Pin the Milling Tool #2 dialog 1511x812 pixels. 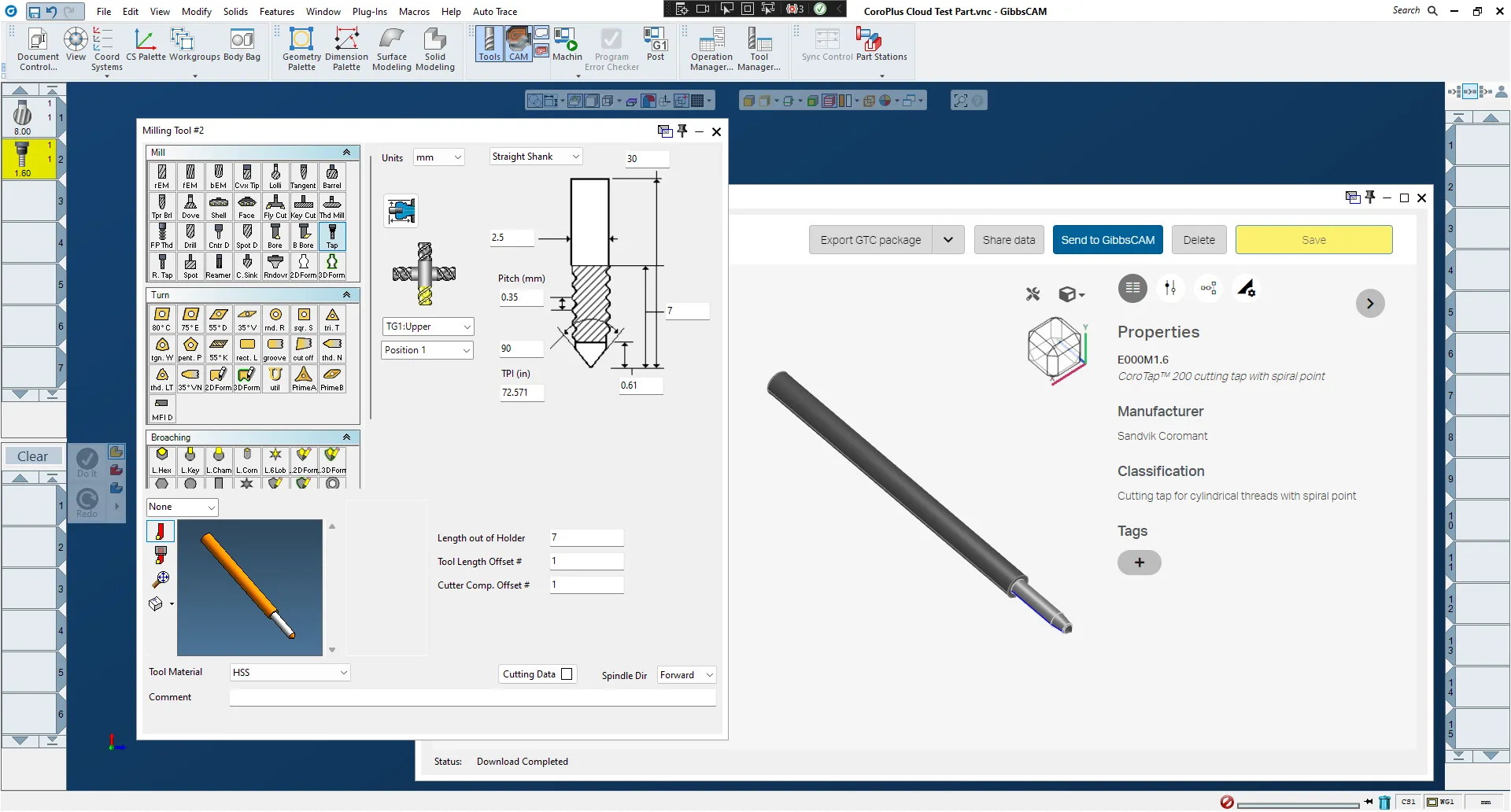pos(682,131)
